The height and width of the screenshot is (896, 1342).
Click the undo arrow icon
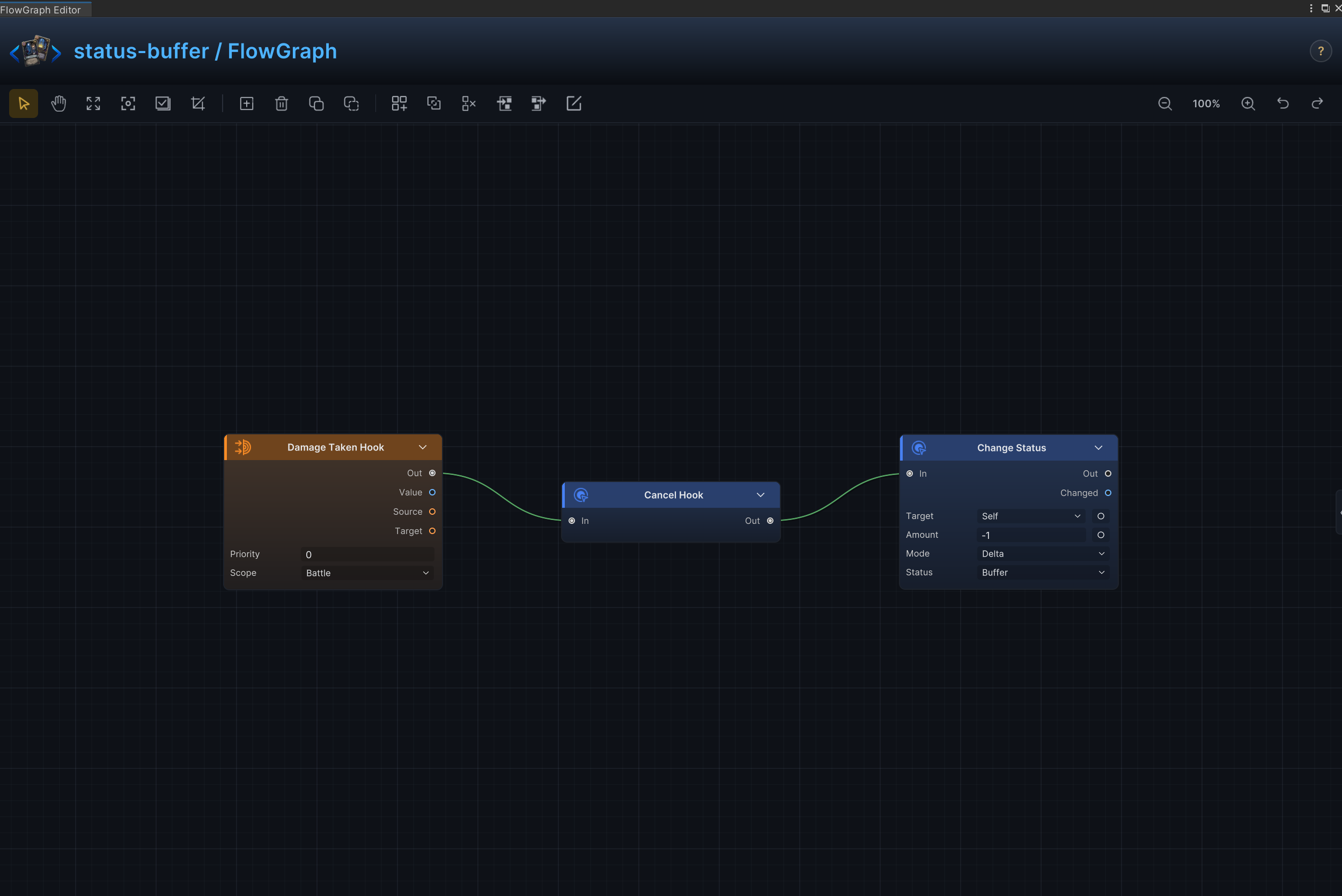click(x=1283, y=103)
